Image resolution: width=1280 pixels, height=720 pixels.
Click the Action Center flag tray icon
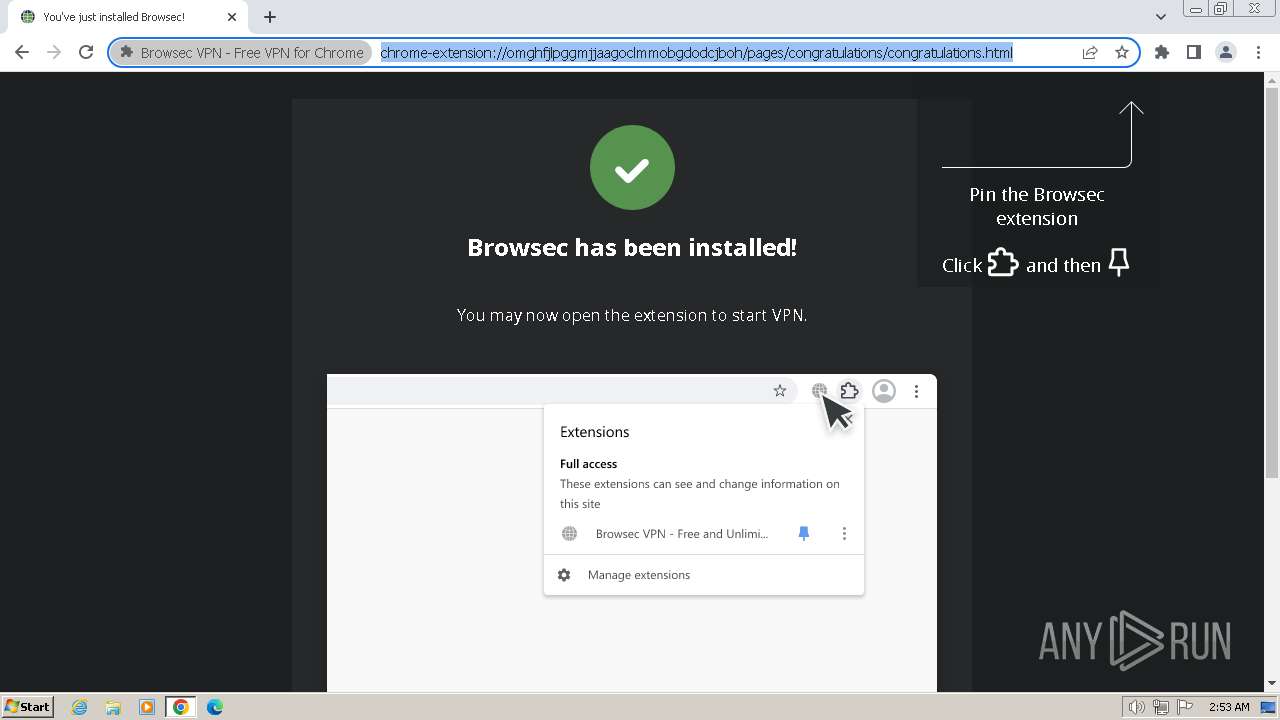coord(1183,707)
